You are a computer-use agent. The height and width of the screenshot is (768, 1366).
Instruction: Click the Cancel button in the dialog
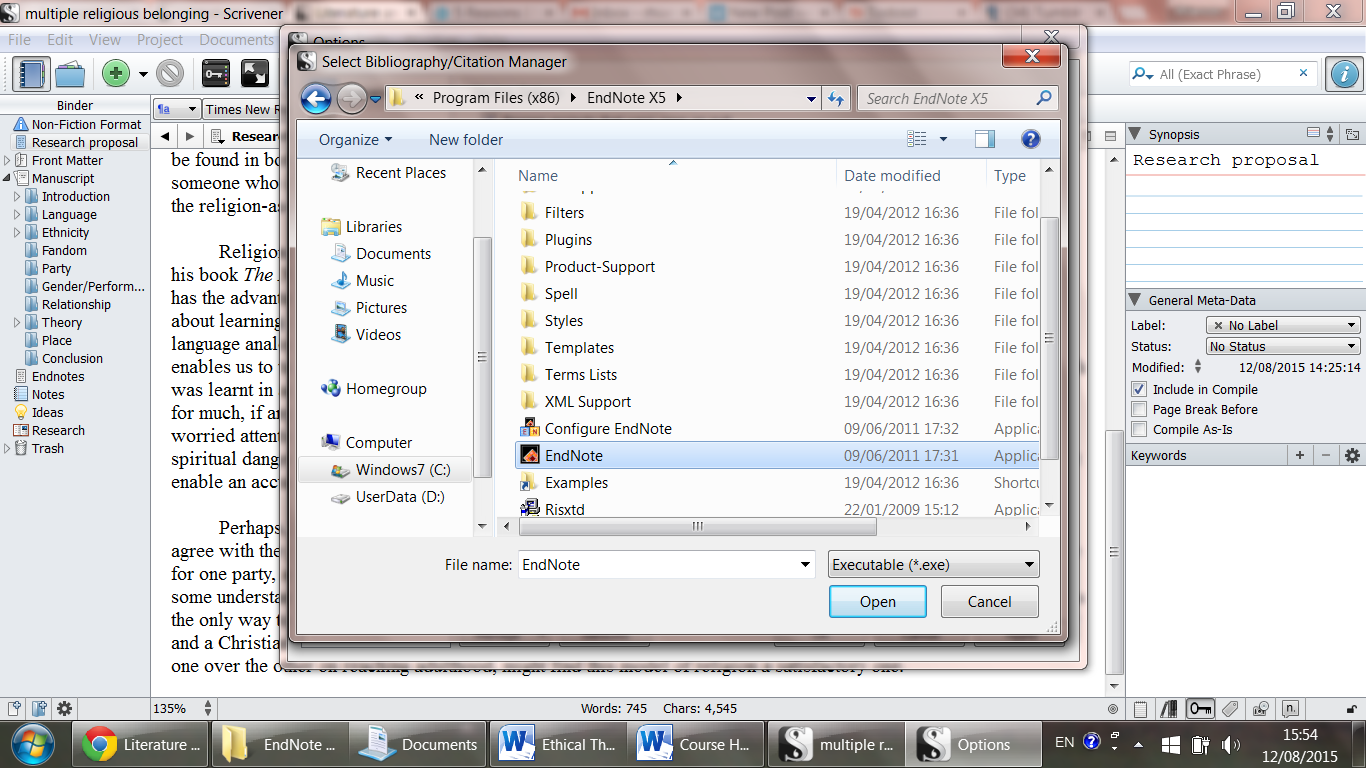pos(990,601)
